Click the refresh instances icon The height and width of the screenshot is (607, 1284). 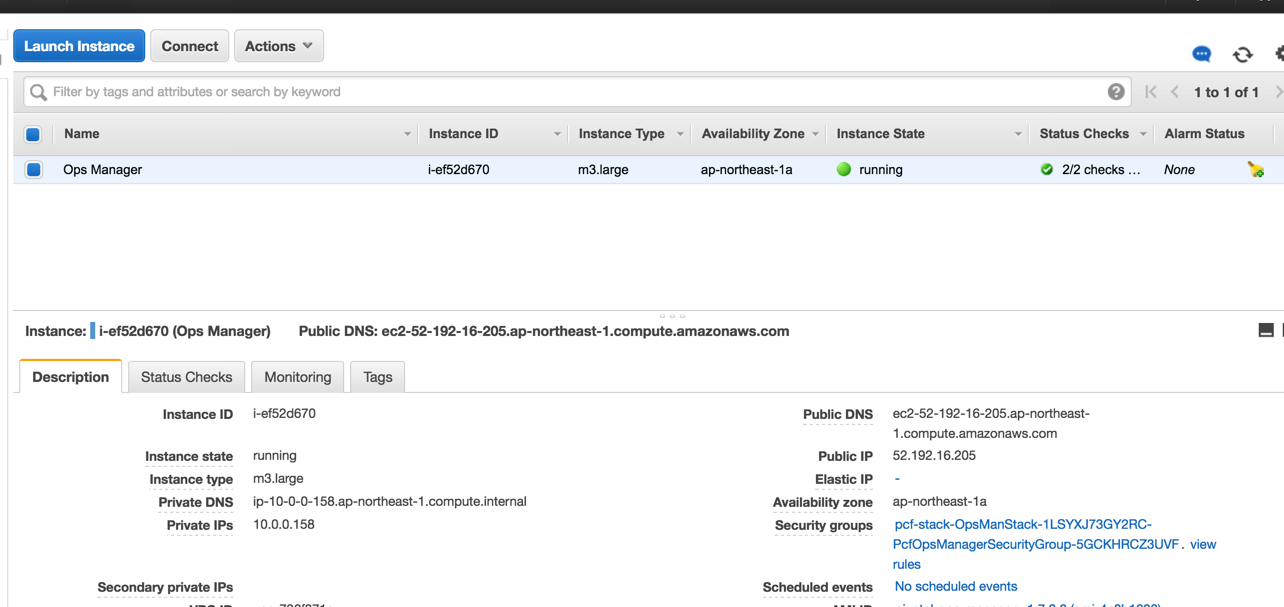(x=1242, y=55)
